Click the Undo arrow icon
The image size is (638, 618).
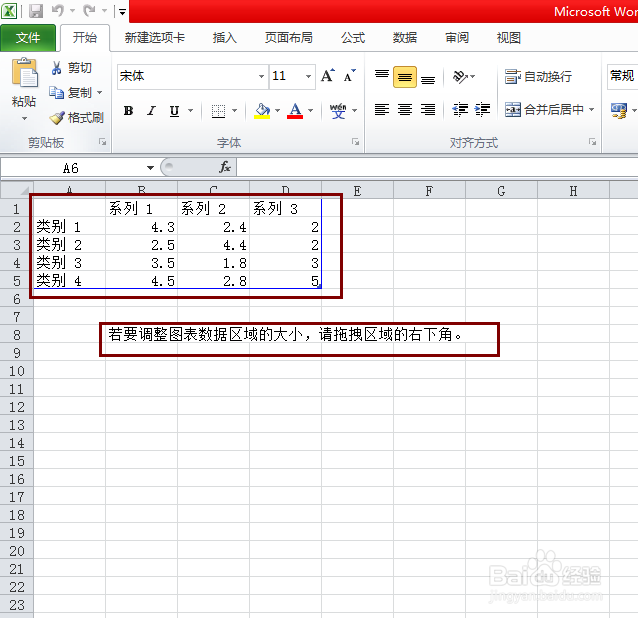tap(58, 11)
